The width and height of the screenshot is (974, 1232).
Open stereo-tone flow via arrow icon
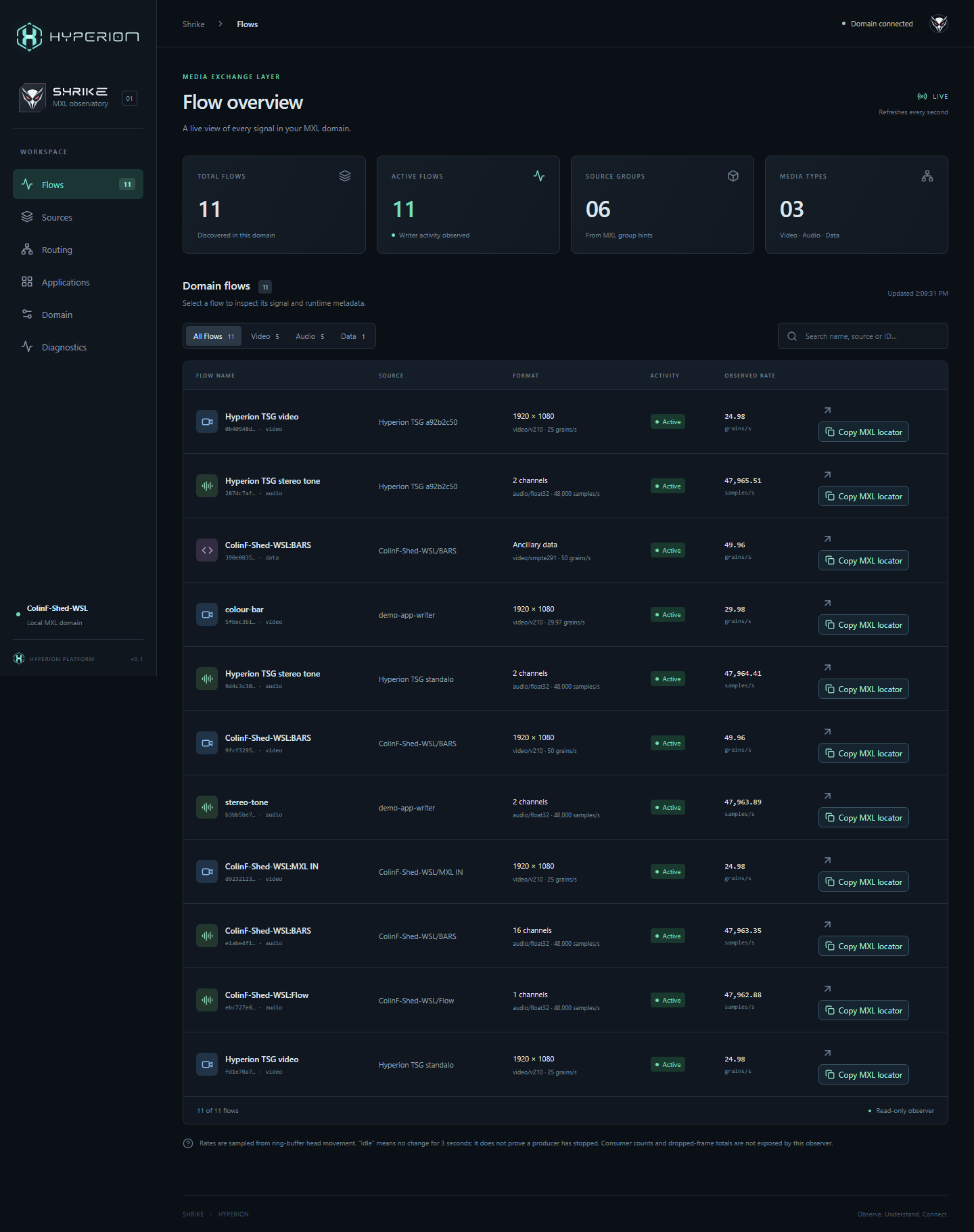click(x=827, y=796)
